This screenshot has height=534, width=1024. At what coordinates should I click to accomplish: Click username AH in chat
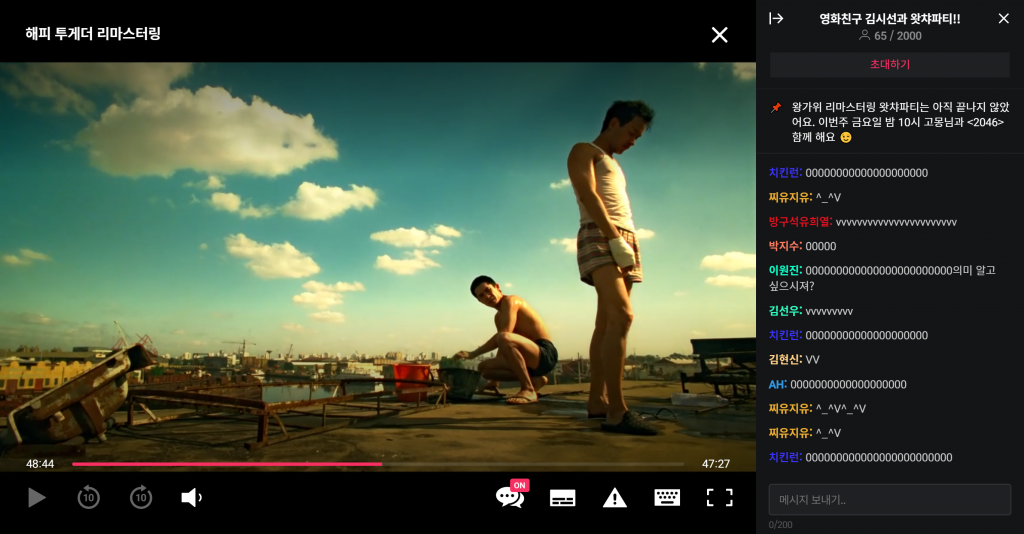[x=778, y=385]
